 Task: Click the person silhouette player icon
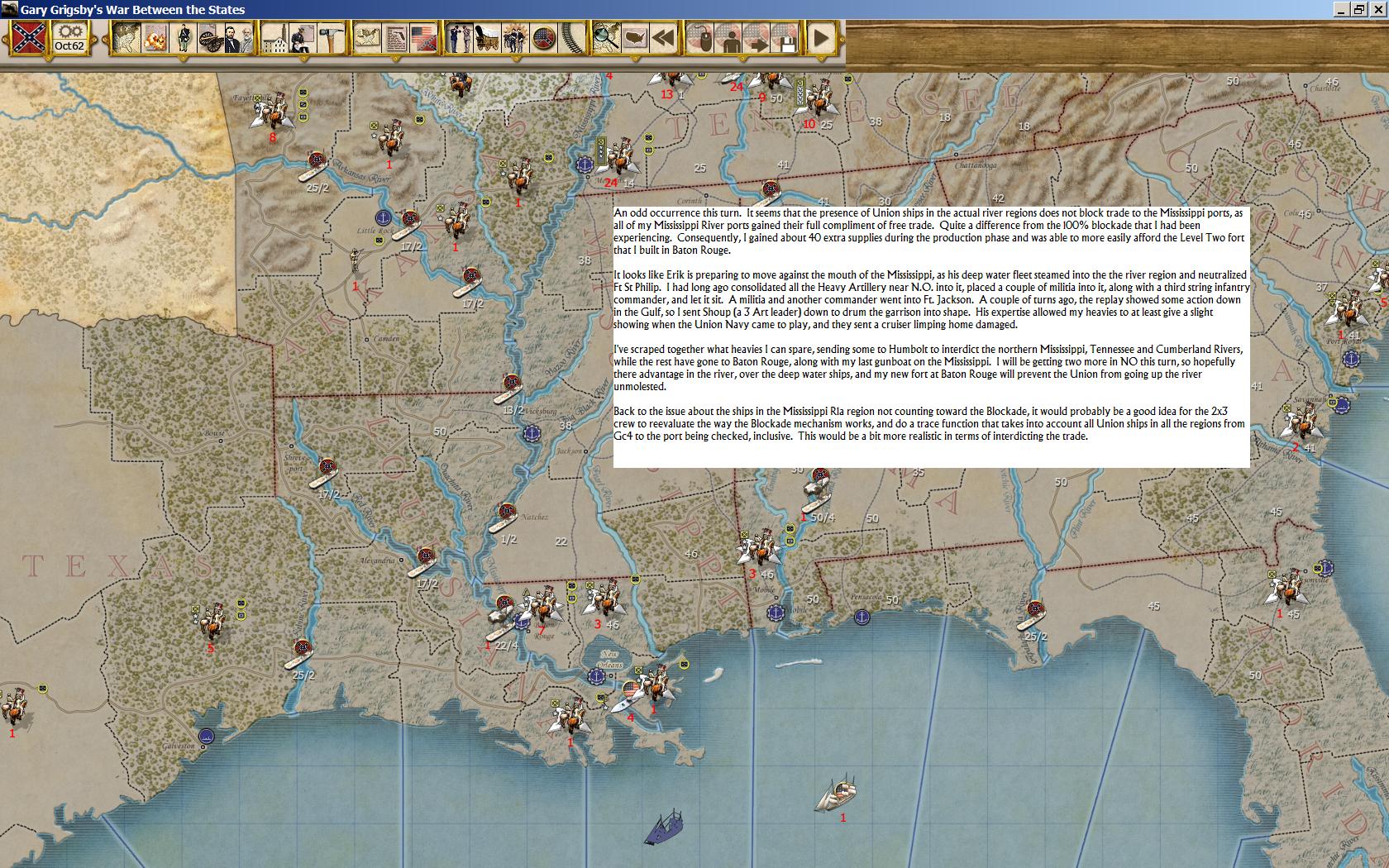pos(728,38)
